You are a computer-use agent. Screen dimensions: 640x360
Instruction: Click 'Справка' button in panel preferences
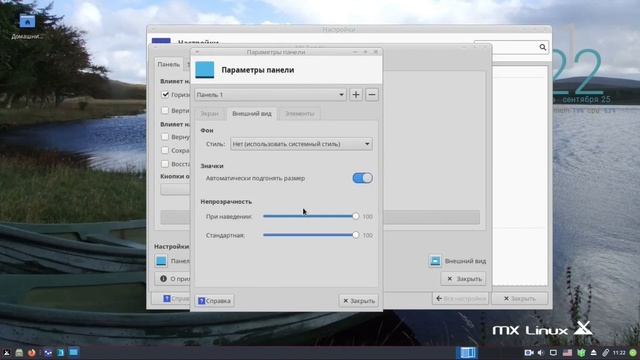[x=214, y=301]
